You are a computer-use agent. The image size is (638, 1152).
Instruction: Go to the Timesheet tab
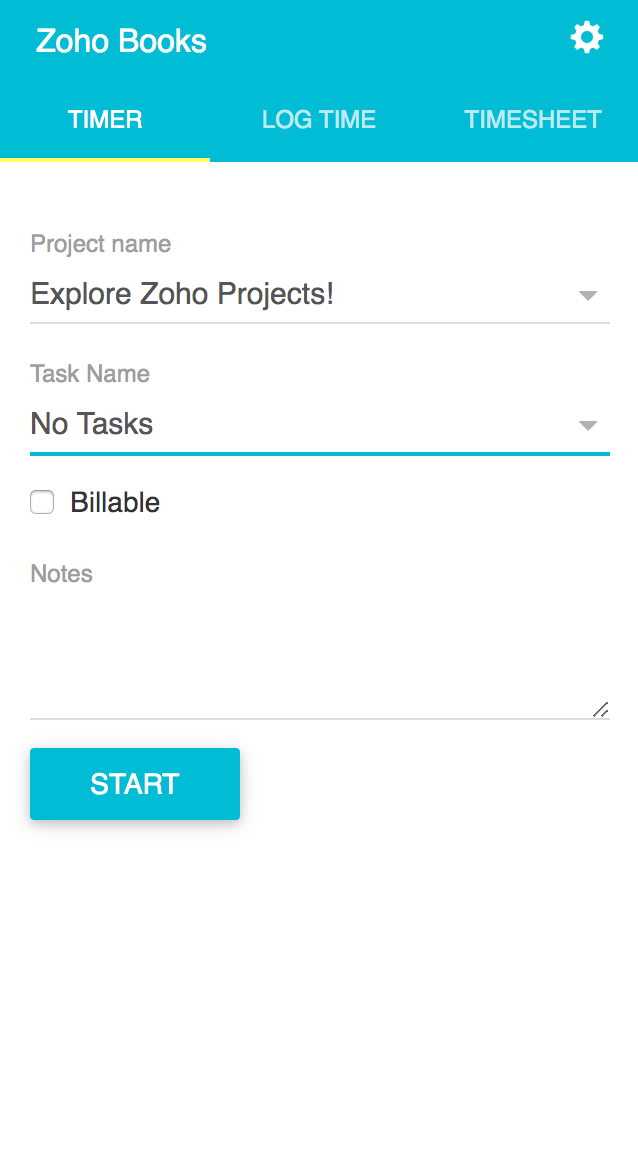click(x=532, y=120)
